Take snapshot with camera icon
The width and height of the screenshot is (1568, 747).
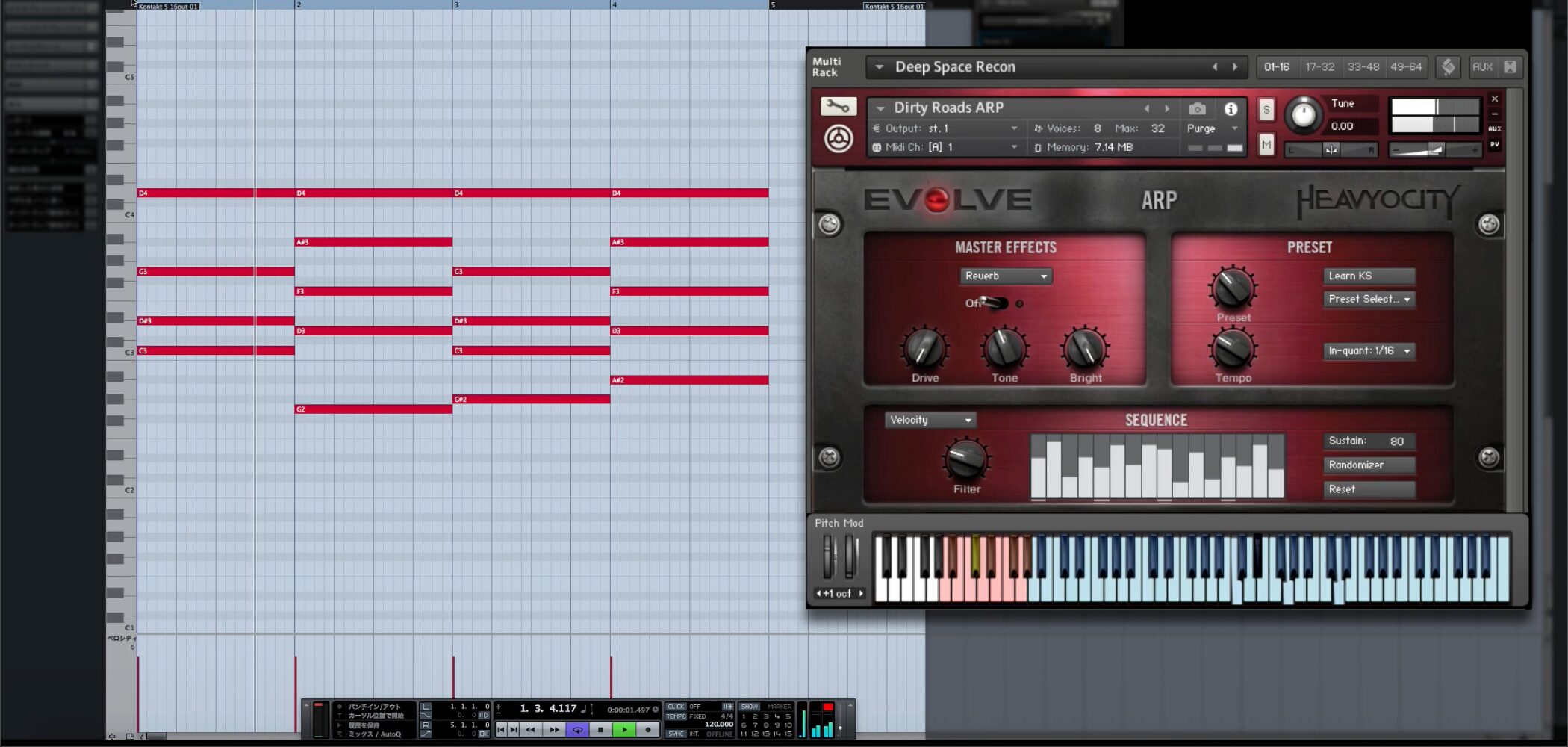pyautogui.click(x=1197, y=109)
